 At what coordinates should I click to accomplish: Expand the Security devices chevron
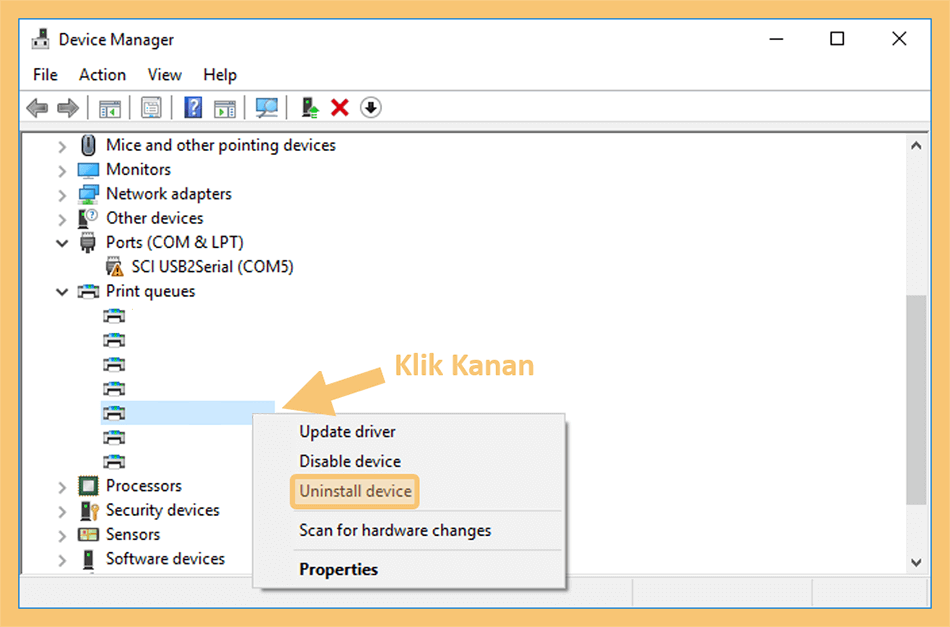coord(62,511)
